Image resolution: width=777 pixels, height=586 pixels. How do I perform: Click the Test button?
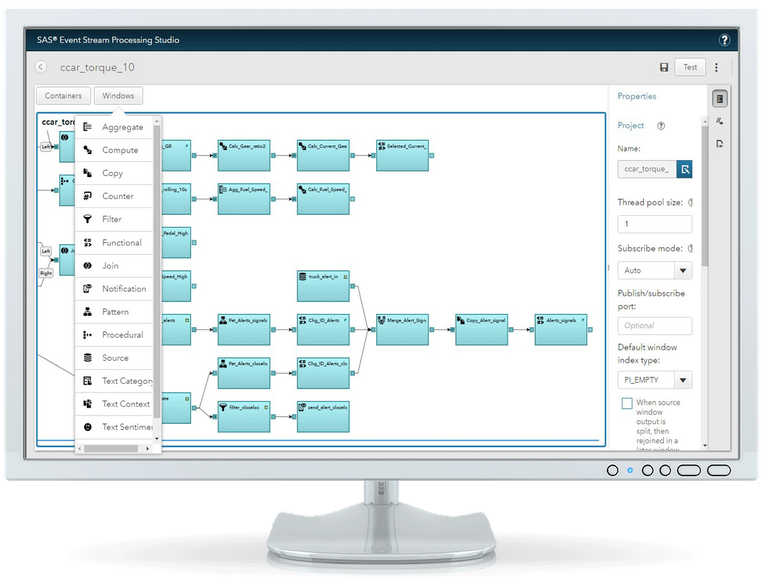pos(690,67)
